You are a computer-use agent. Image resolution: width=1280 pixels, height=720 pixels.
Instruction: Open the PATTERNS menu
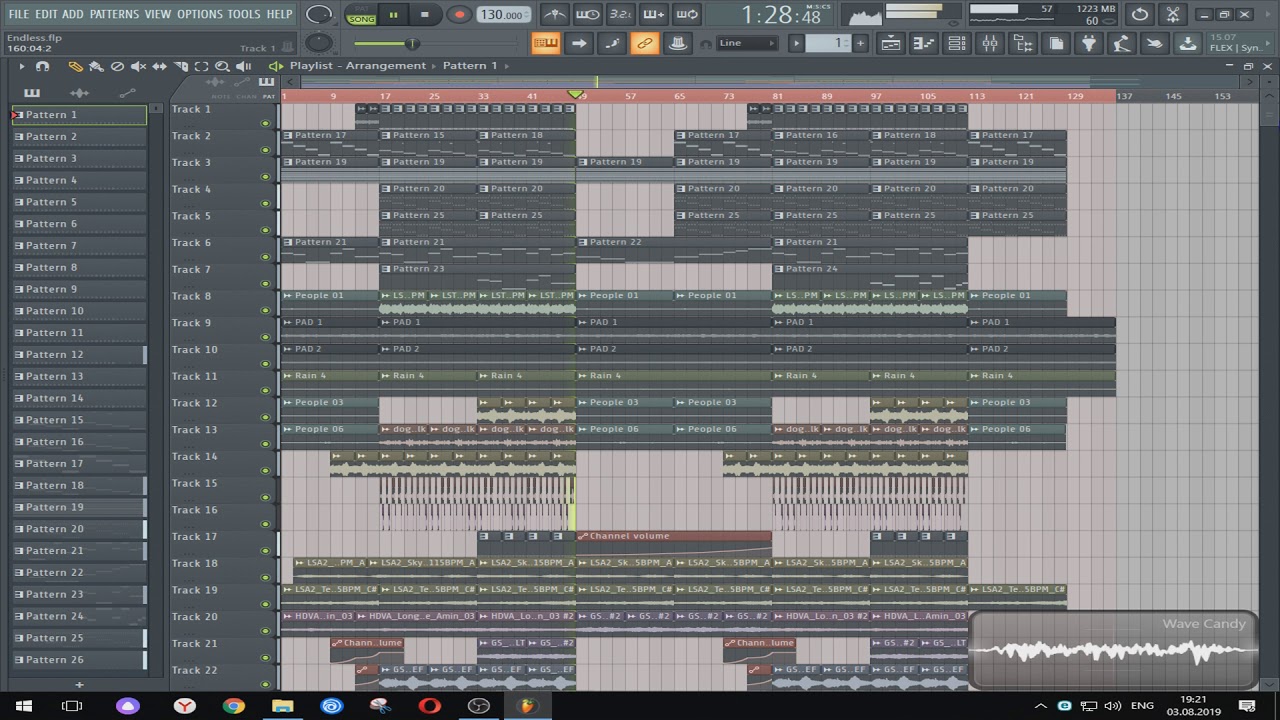(114, 14)
